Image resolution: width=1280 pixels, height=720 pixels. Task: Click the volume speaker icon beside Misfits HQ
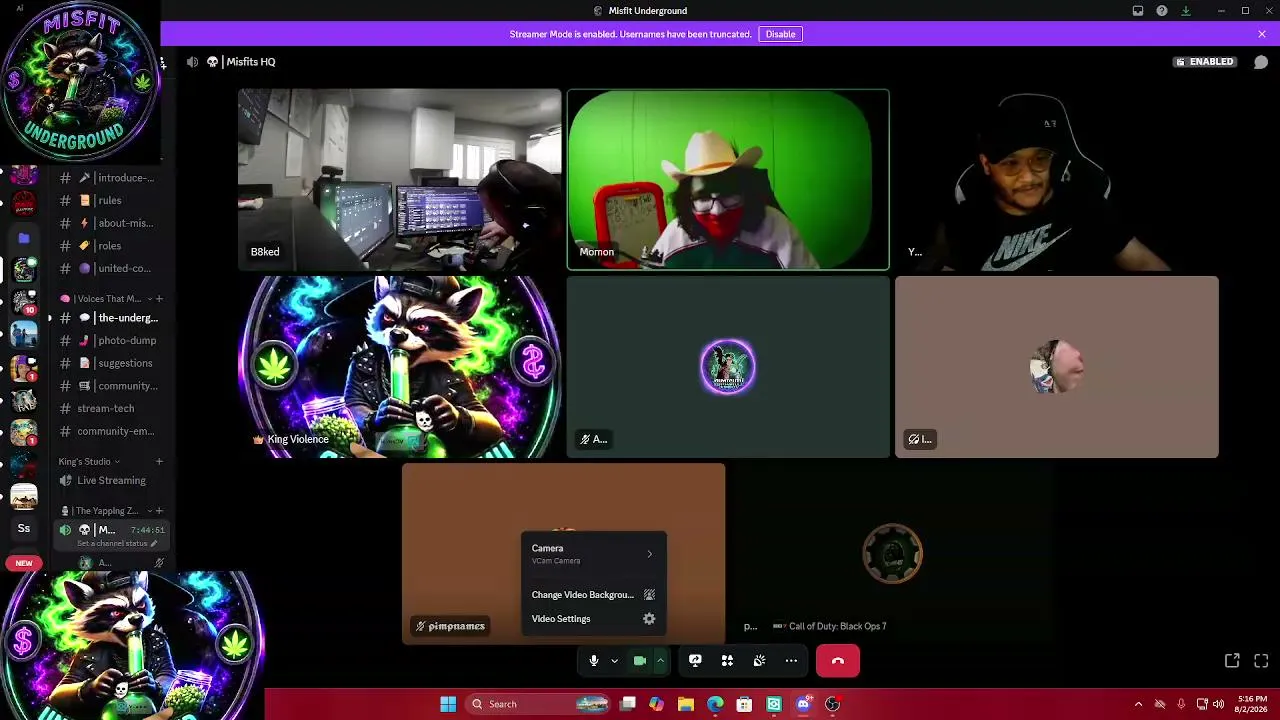(x=192, y=62)
